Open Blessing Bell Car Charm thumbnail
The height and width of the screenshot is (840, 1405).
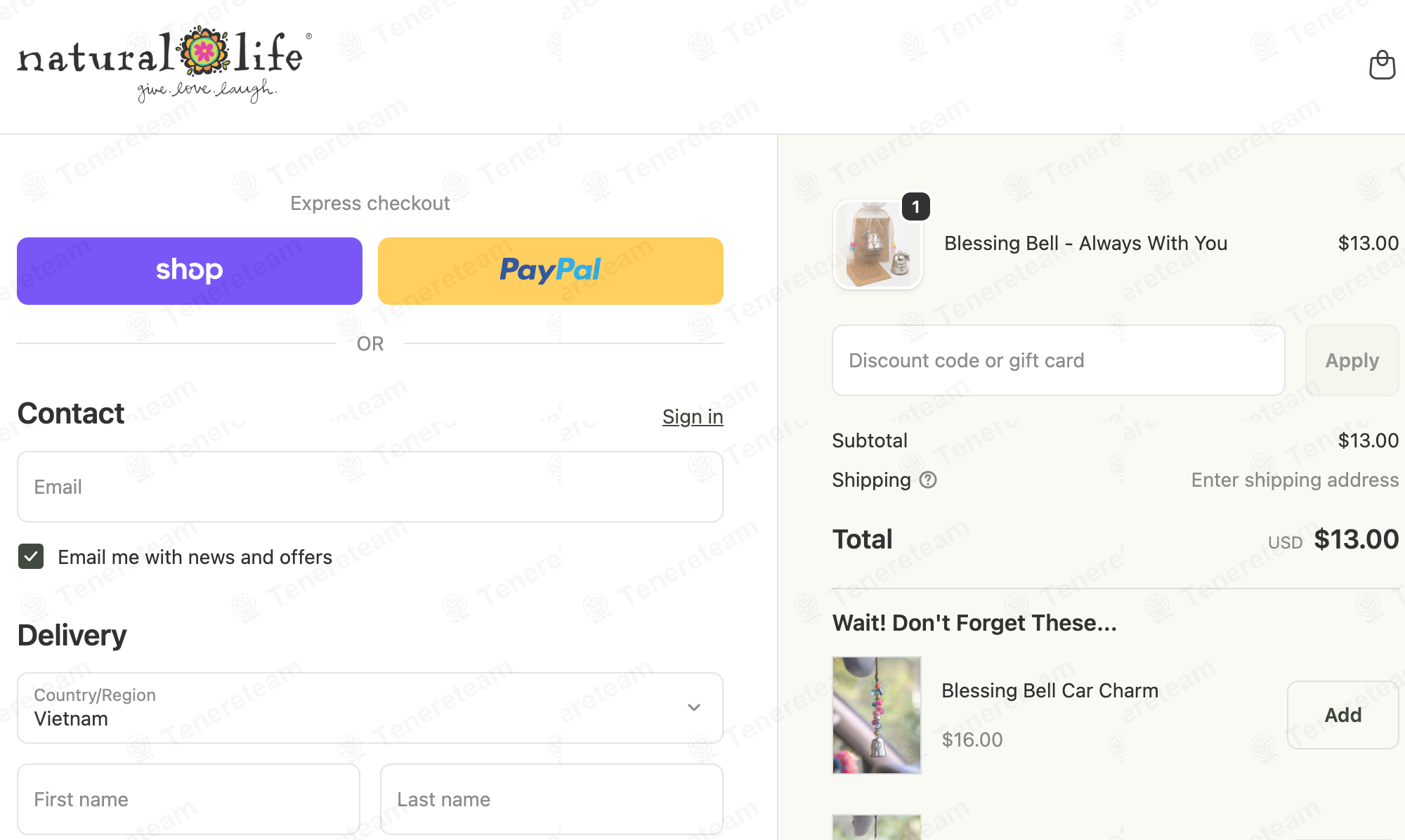(877, 715)
